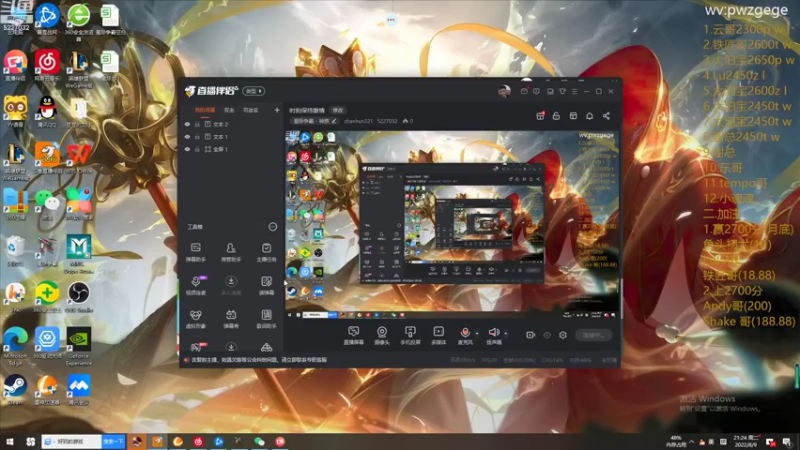
Task: Add a new scene with the plus button
Action: coord(277,110)
